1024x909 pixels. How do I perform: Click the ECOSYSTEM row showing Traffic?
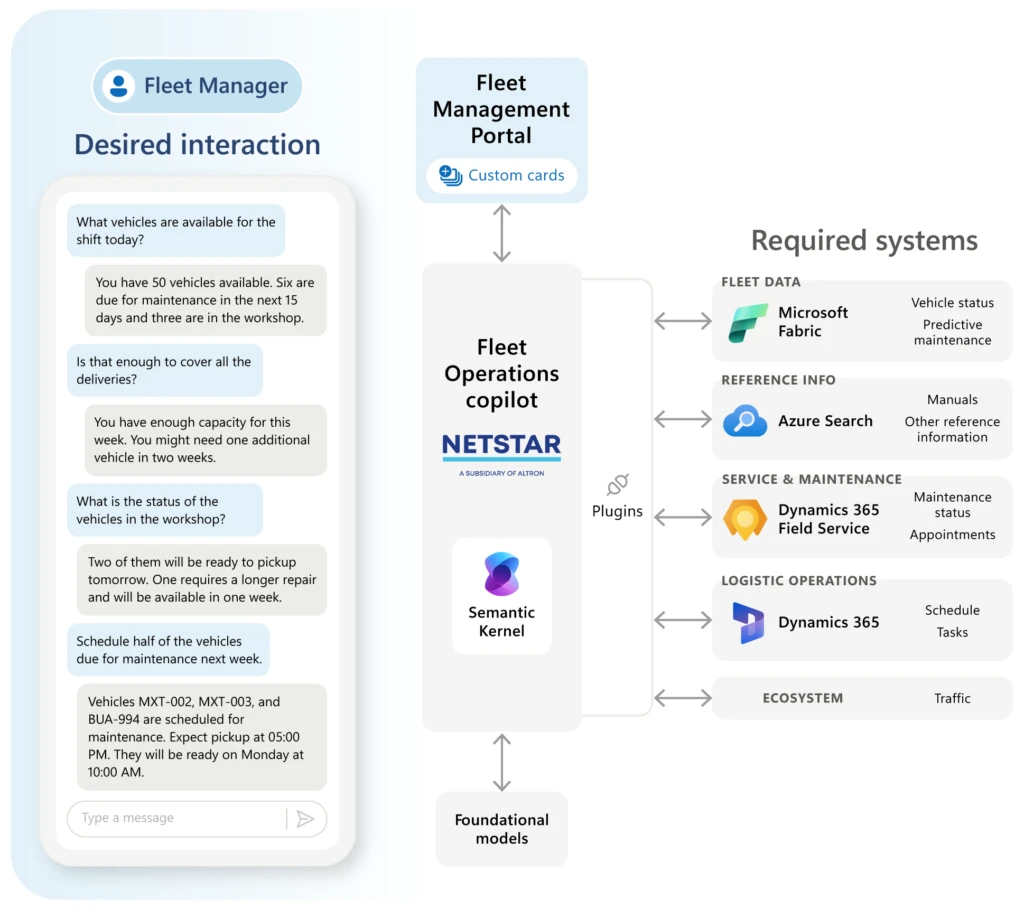tap(862, 698)
